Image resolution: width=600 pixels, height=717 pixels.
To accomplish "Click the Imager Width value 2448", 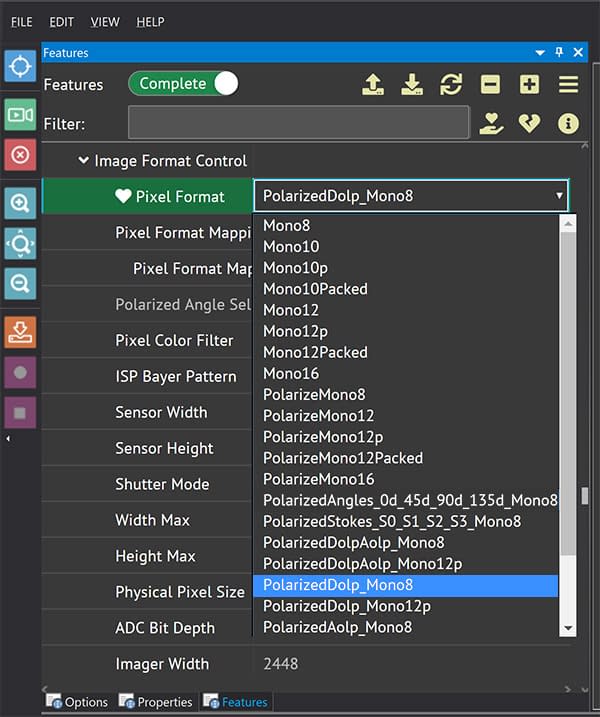I will 280,663.
